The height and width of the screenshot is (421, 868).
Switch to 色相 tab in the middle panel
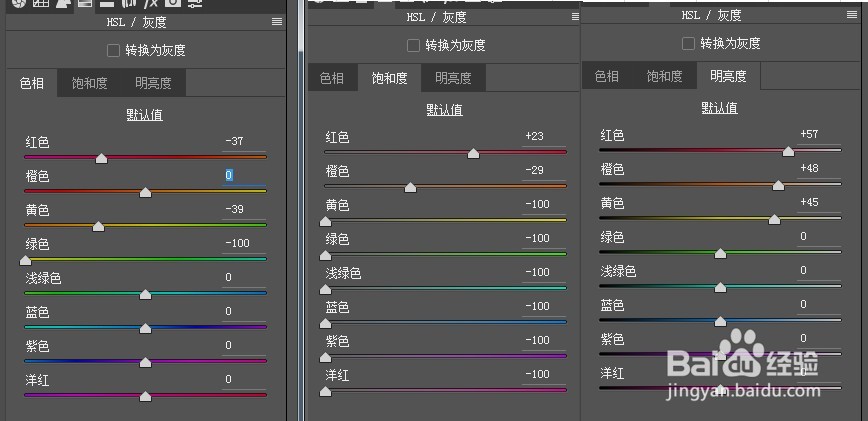coord(332,78)
